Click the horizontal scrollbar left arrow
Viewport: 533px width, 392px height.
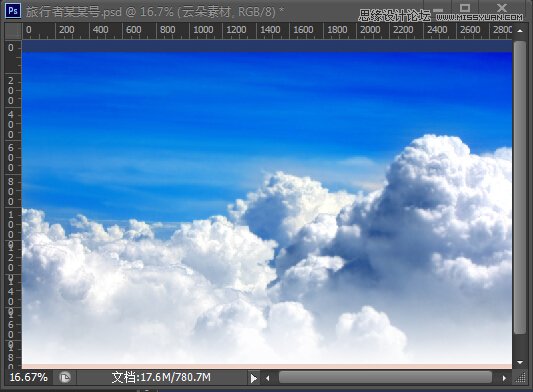click(268, 378)
